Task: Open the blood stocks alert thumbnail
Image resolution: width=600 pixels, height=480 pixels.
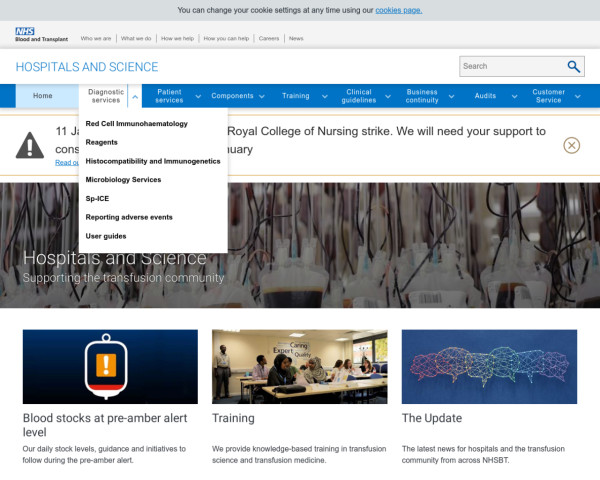Action: coord(110,366)
